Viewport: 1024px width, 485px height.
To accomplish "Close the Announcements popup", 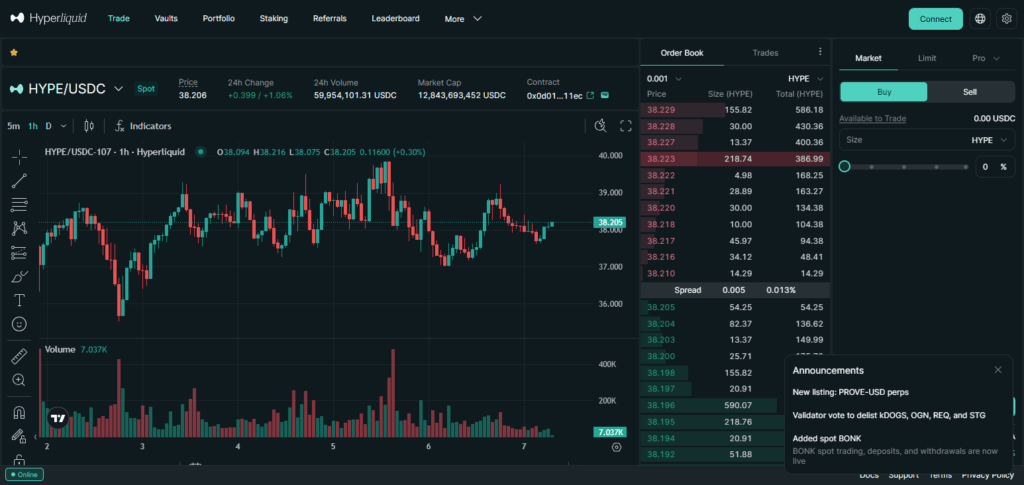I will click(x=998, y=370).
